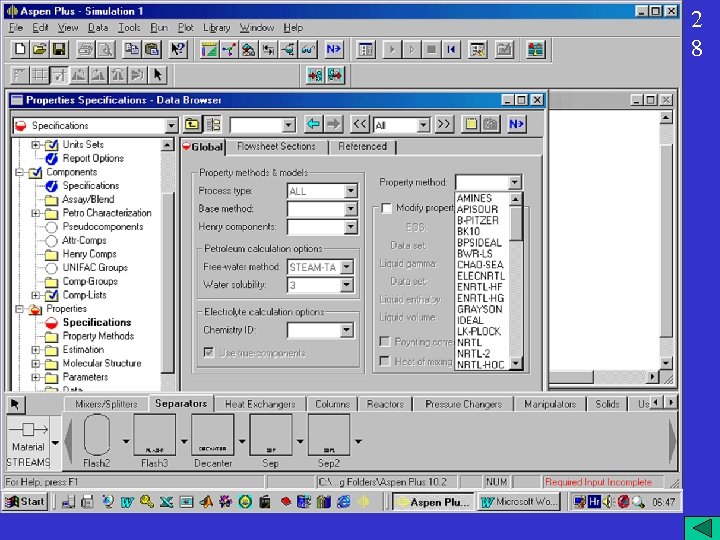Viewport: 720px width, 540px height.
Task: Toggle the Poynting correction checkbox
Action: tap(385, 342)
